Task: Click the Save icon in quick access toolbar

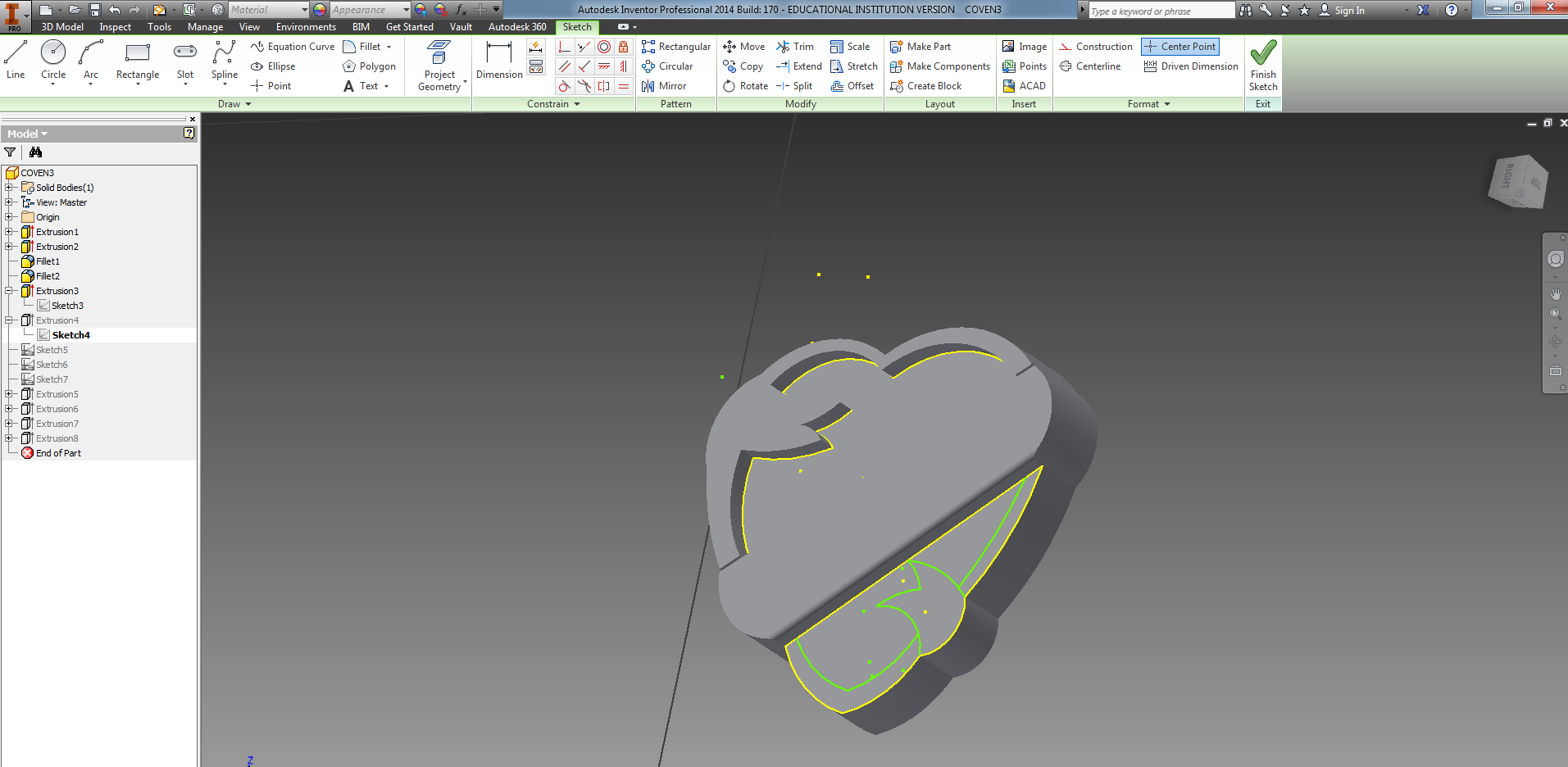Action: pyautogui.click(x=94, y=10)
